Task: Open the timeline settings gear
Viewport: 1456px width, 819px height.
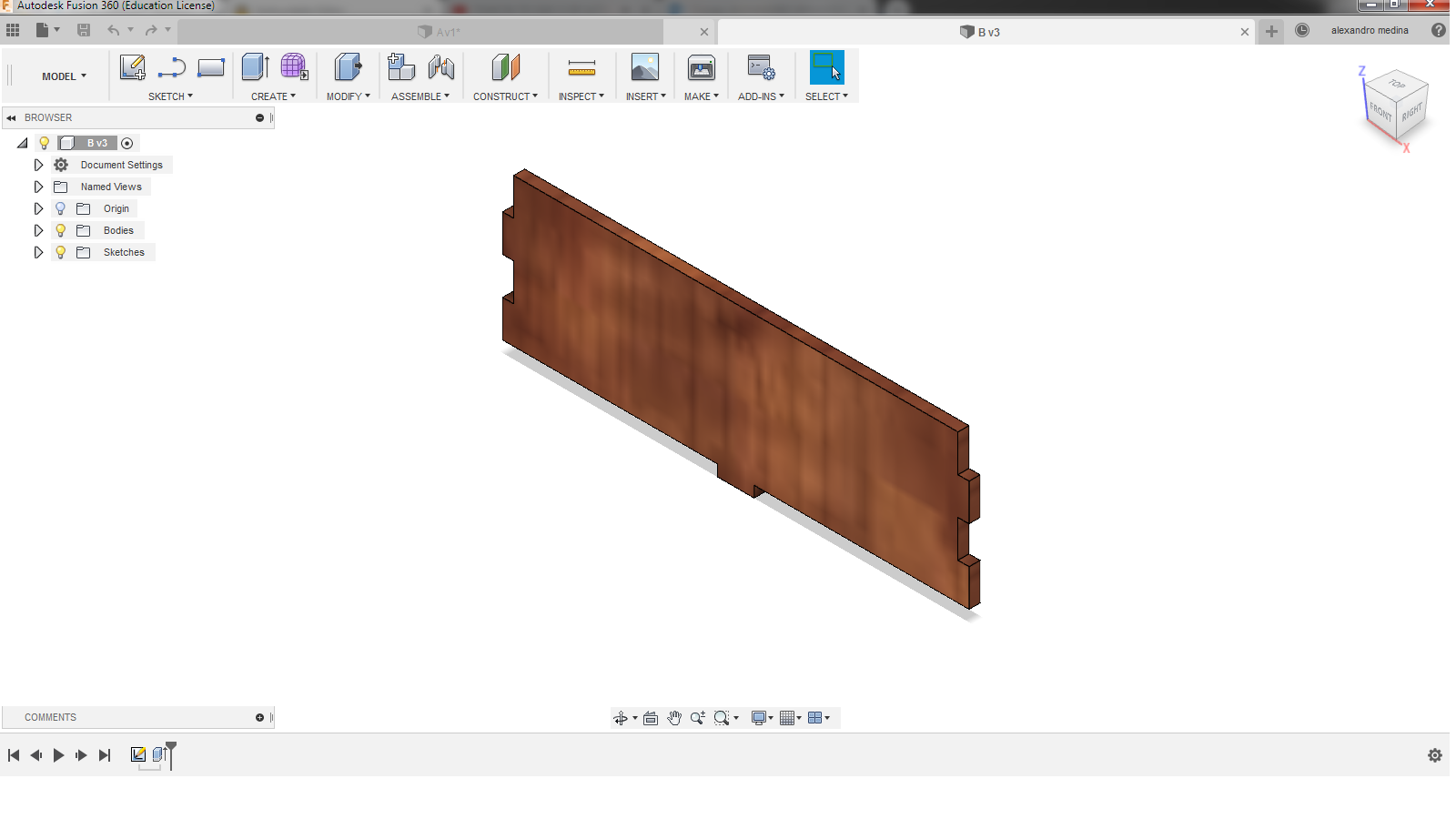Action: (x=1435, y=755)
